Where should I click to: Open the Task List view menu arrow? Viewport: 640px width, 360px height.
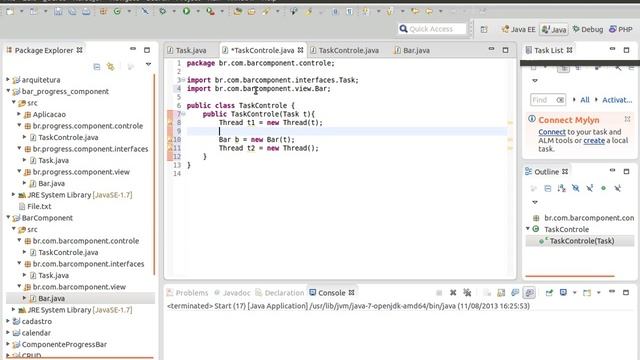pos(535,80)
